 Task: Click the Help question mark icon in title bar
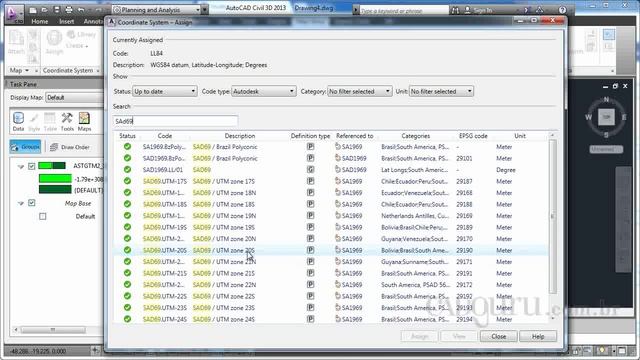(562, 10)
